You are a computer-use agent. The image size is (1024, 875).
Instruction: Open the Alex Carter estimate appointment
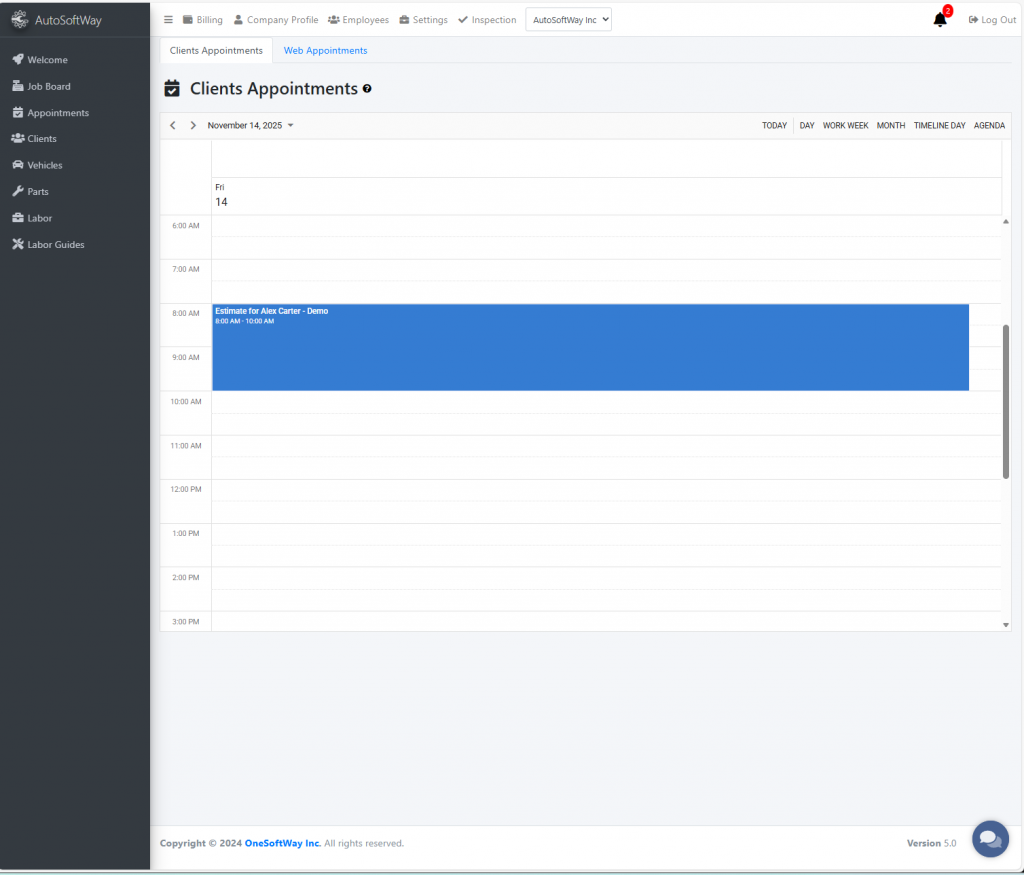click(590, 347)
